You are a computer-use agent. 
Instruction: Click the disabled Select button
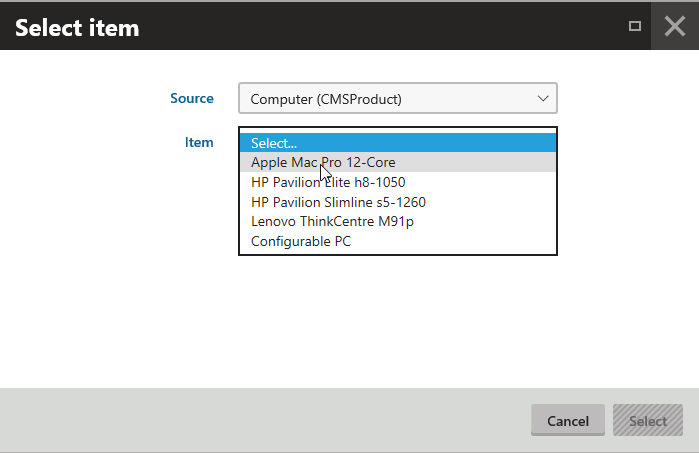coord(648,420)
